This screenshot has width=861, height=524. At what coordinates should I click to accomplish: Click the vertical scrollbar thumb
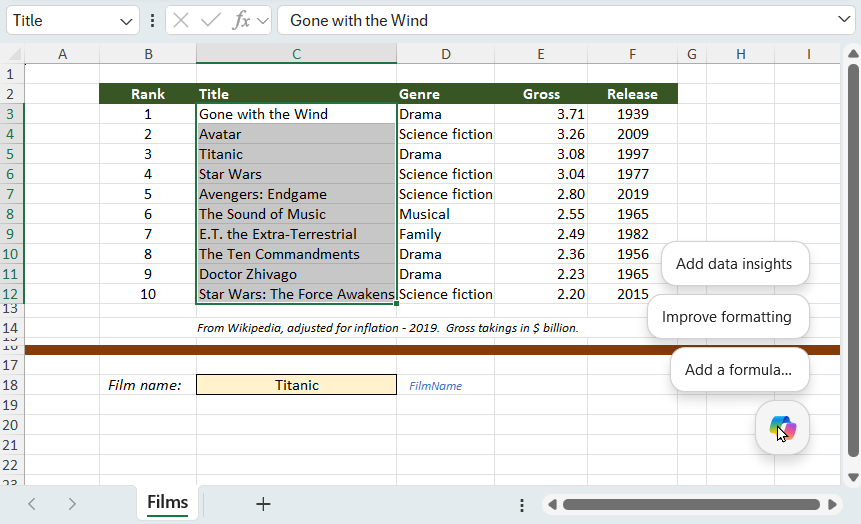[x=853, y=261]
